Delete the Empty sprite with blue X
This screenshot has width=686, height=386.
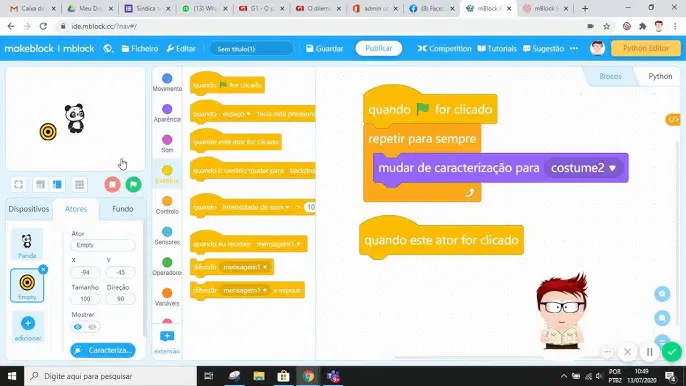(43, 270)
